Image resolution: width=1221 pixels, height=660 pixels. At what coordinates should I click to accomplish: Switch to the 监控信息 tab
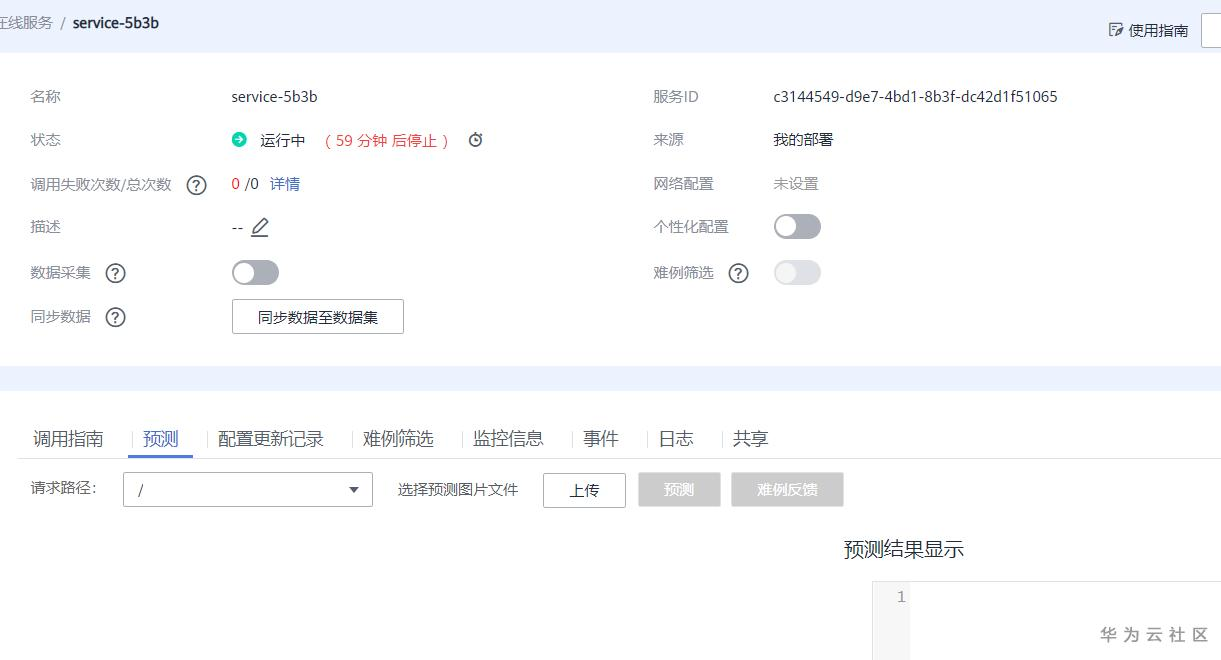coord(510,438)
